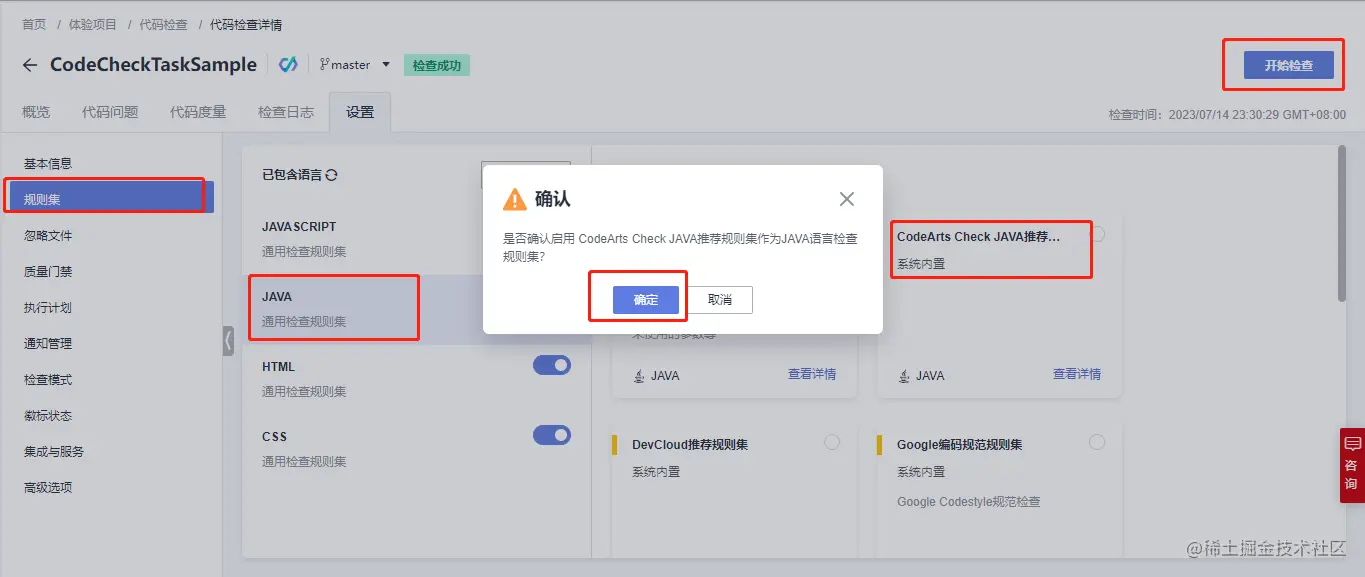The image size is (1365, 577).
Task: Click the warning triangle icon in dialog
Action: [x=514, y=199]
